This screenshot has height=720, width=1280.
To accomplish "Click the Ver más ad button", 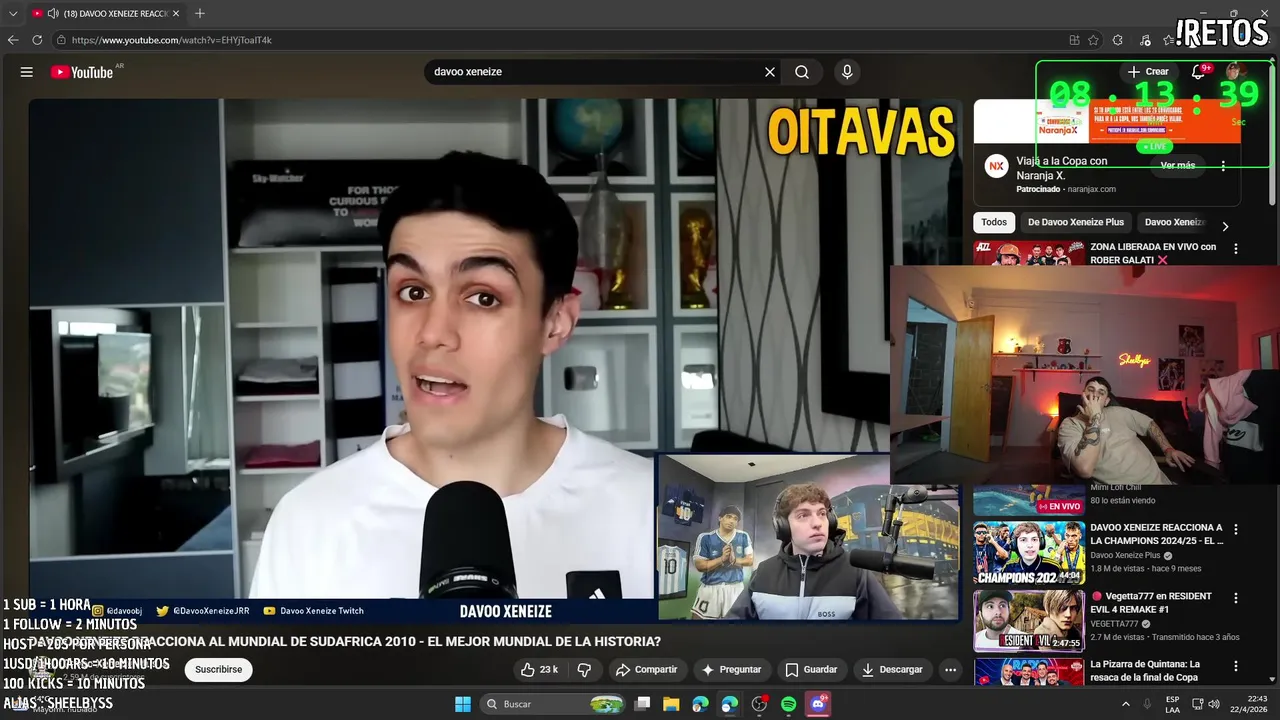I will (x=1178, y=165).
